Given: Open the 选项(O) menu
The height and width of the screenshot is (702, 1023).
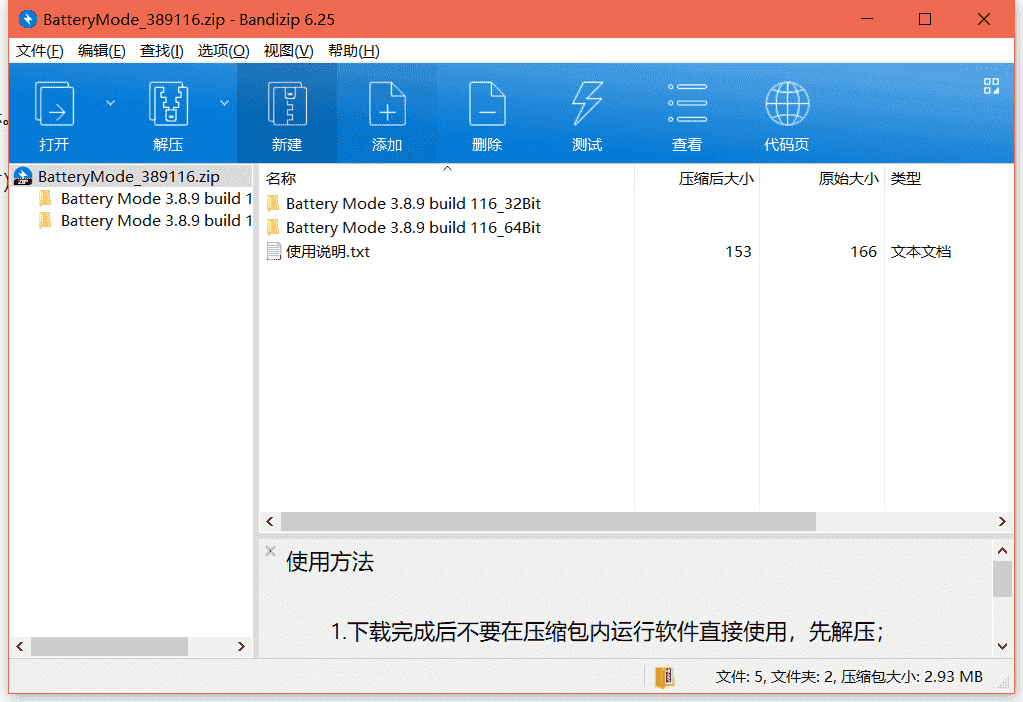Looking at the screenshot, I should [x=223, y=51].
